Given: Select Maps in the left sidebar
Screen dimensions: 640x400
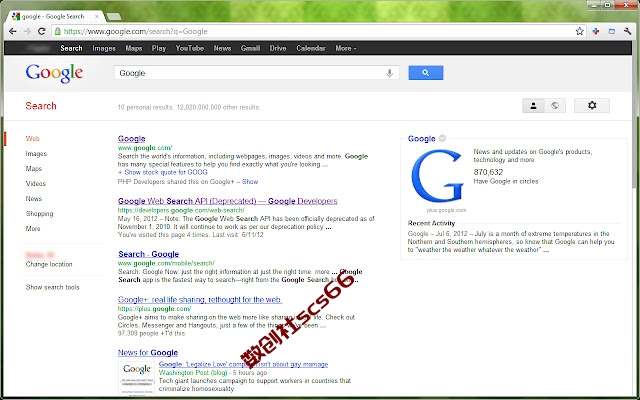Looking at the screenshot, I should tap(33, 169).
